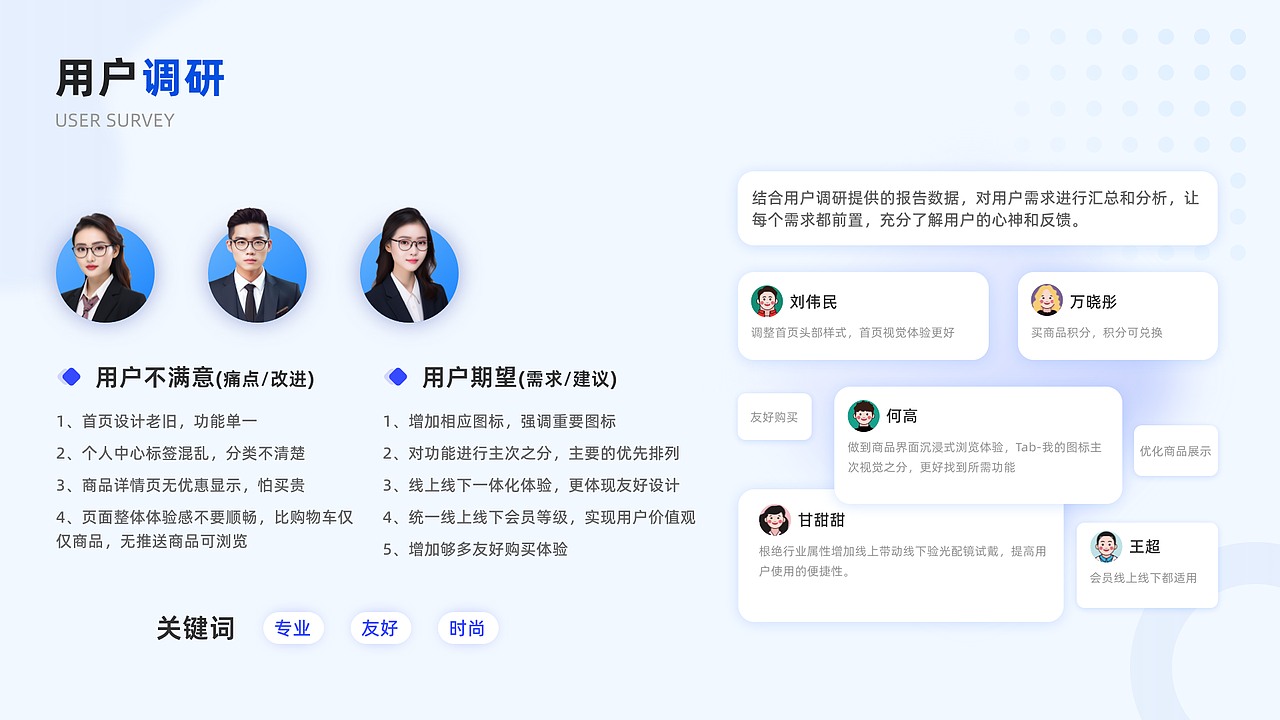Click item 1、增加相应图标，强调重要图标

pyautogui.click(x=500, y=421)
